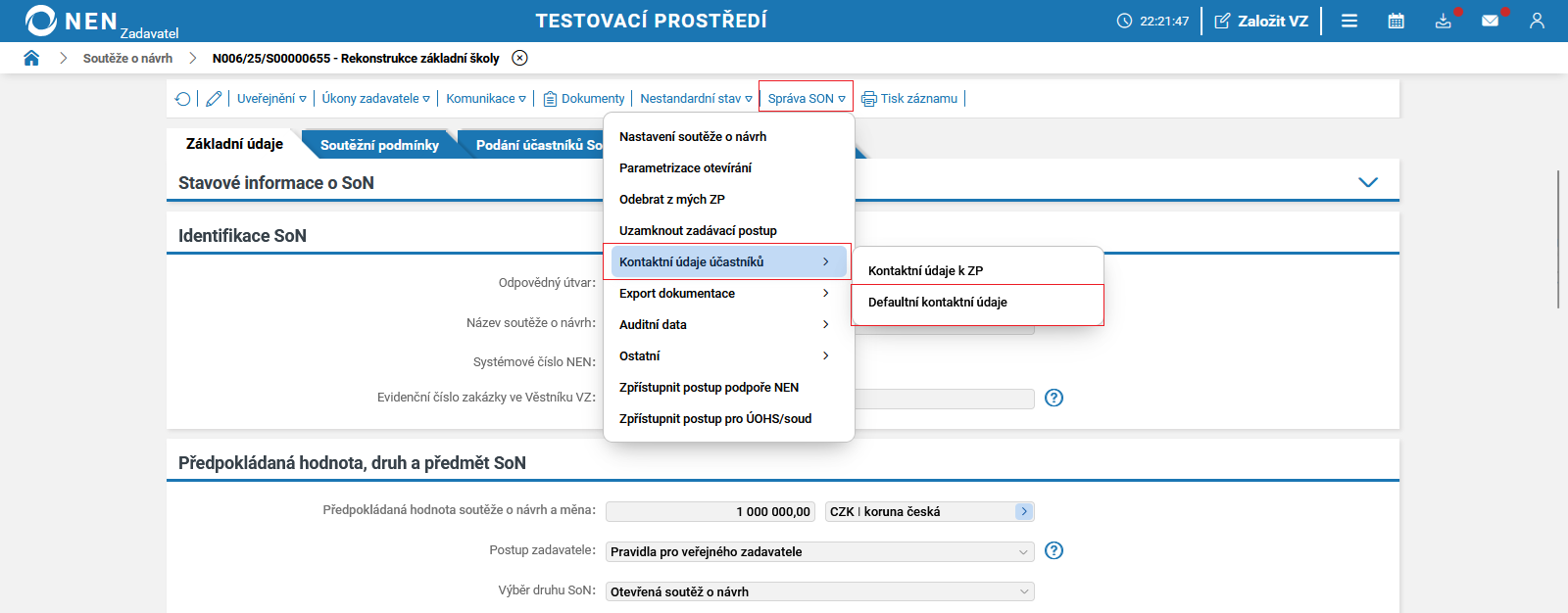This screenshot has width=1568, height=613.
Task: Expand the Stavové informace o SoN section
Action: pos(1368,183)
